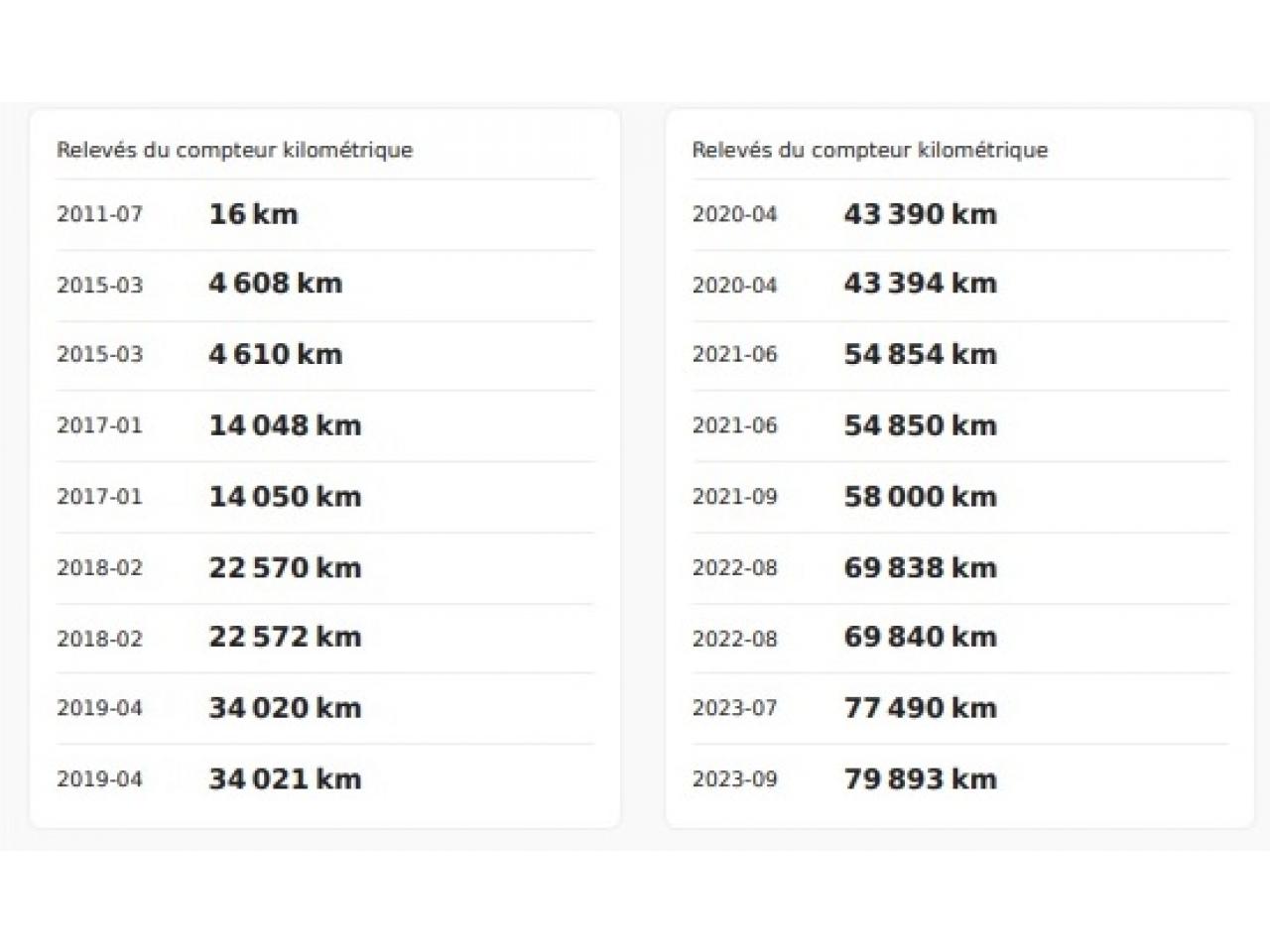Image resolution: width=1270 pixels, height=952 pixels.
Task: Select the 79 893 km final reading
Action: (920, 779)
